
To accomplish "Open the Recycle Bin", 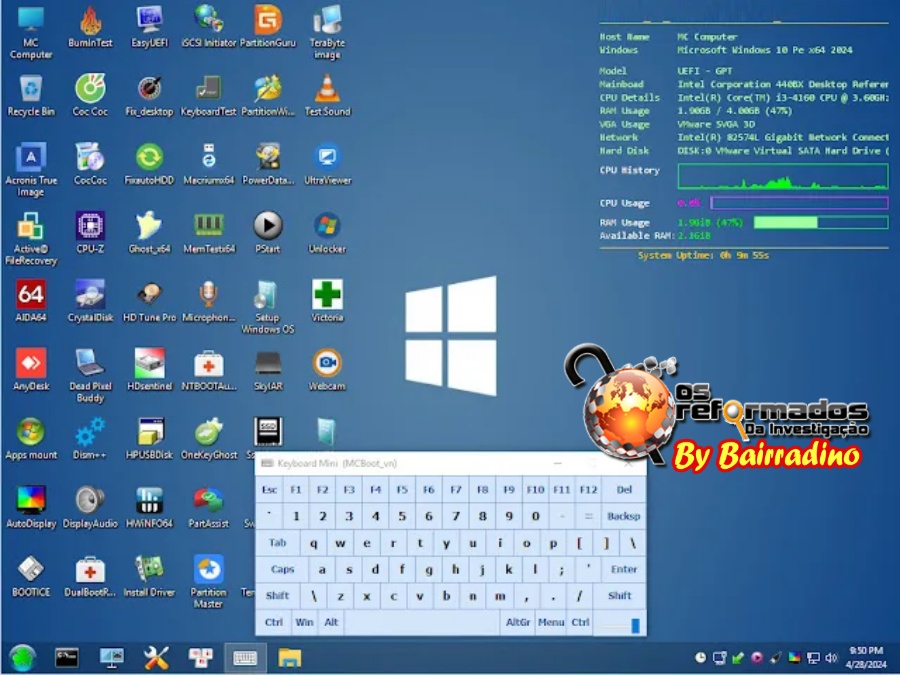I will (31, 95).
